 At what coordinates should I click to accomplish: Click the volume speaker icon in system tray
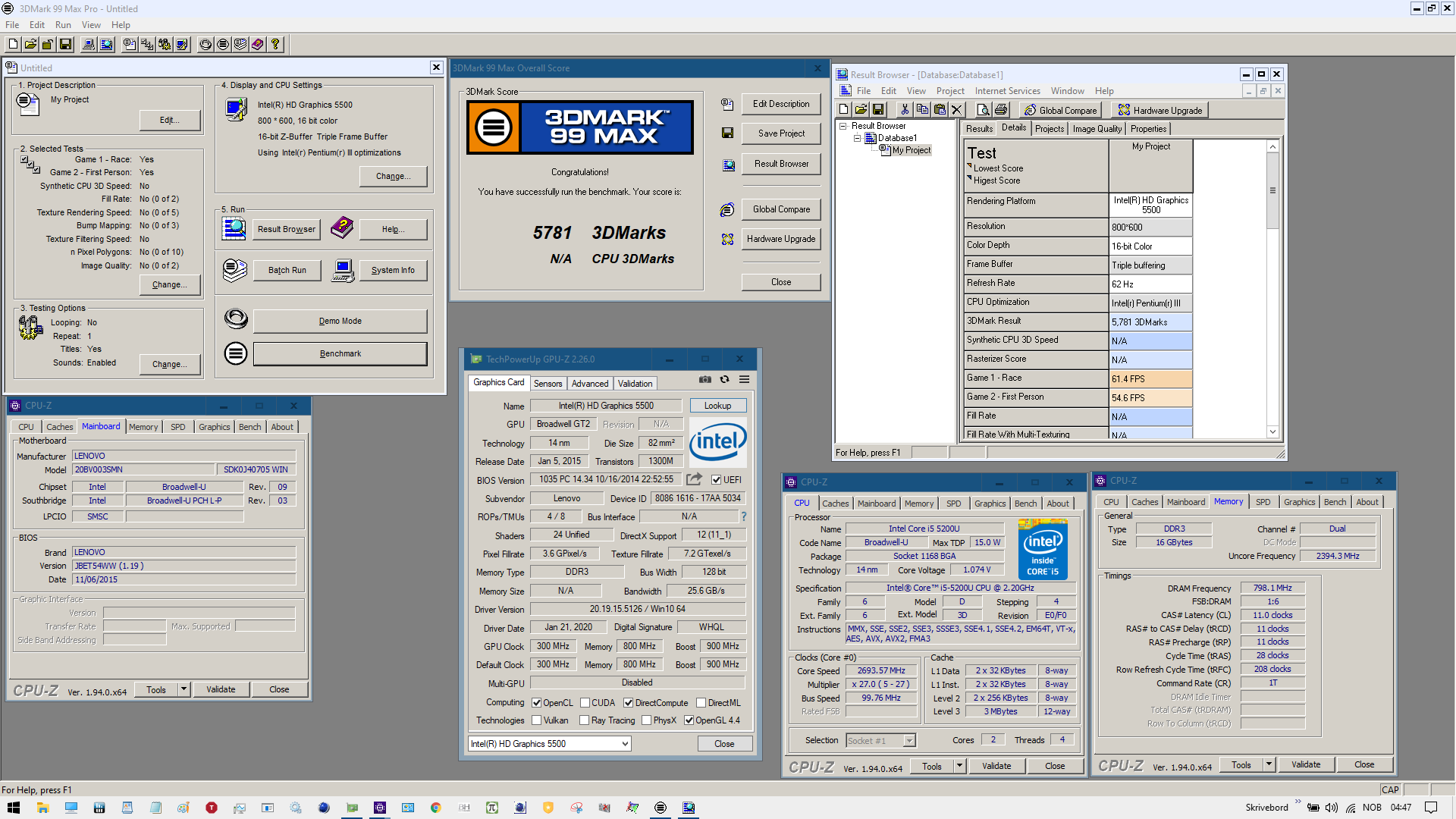pyautogui.click(x=1332, y=808)
